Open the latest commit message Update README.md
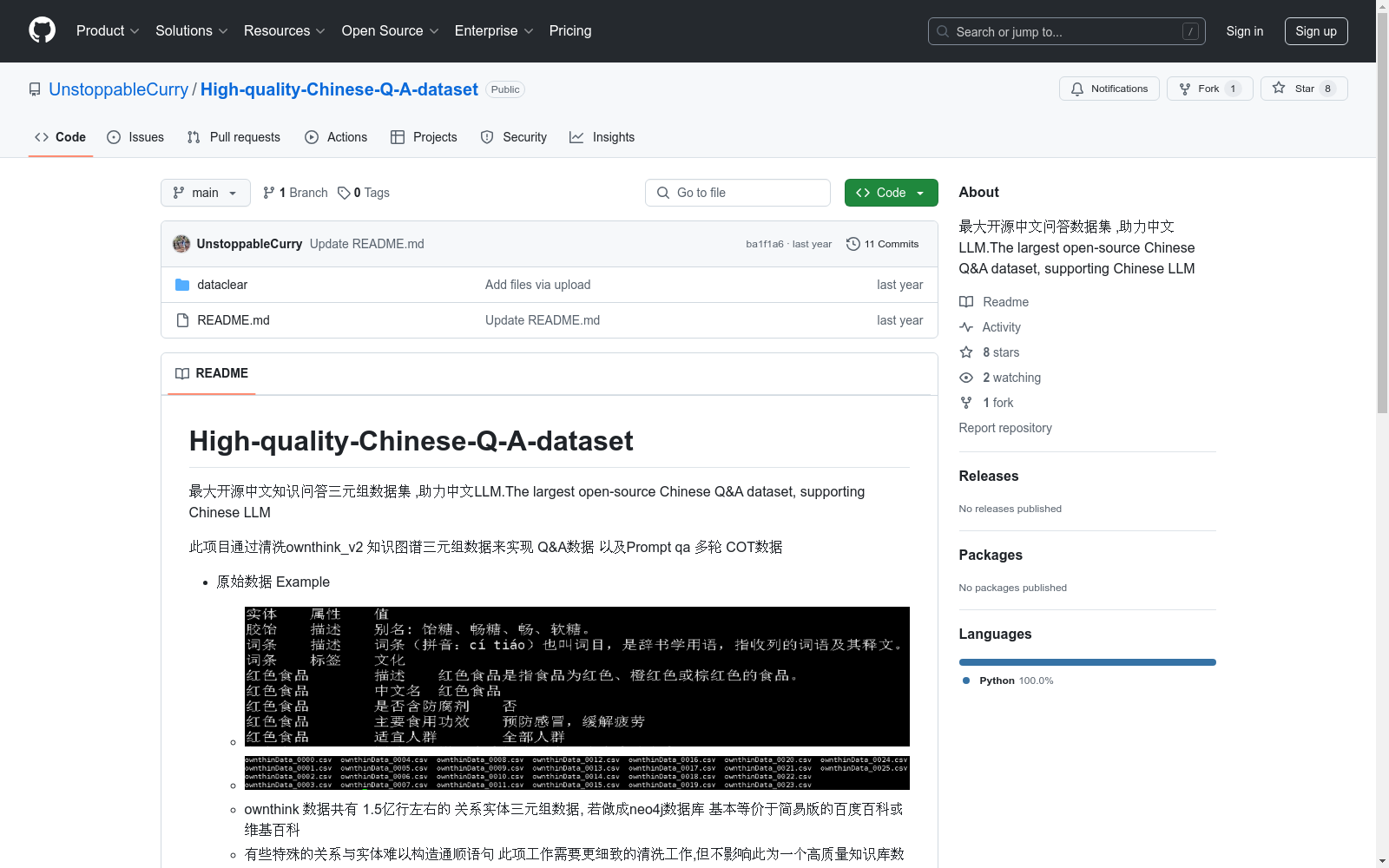This screenshot has width=1389, height=868. pos(367,244)
